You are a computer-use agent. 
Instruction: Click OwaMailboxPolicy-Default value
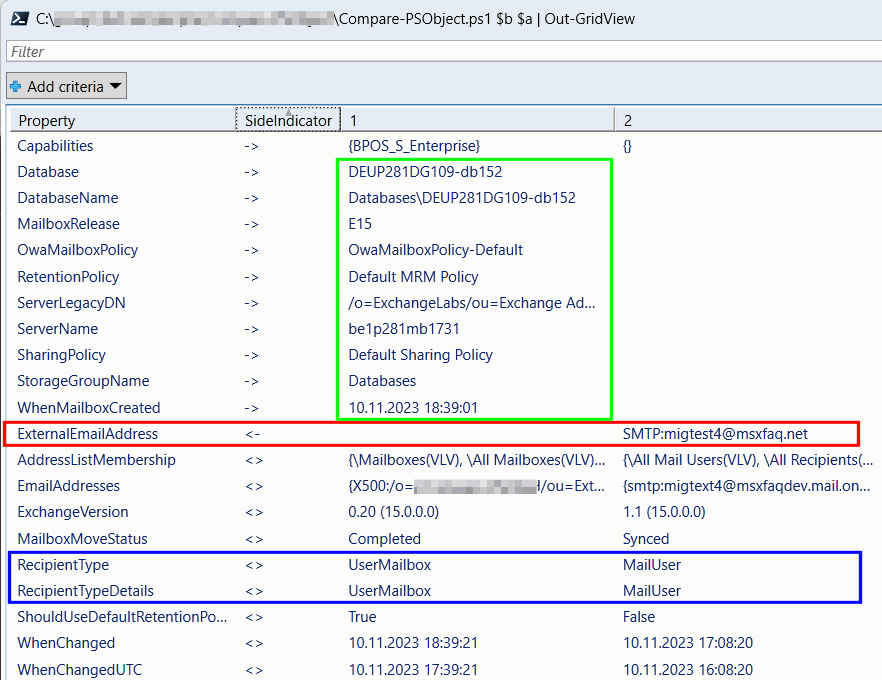coord(435,250)
